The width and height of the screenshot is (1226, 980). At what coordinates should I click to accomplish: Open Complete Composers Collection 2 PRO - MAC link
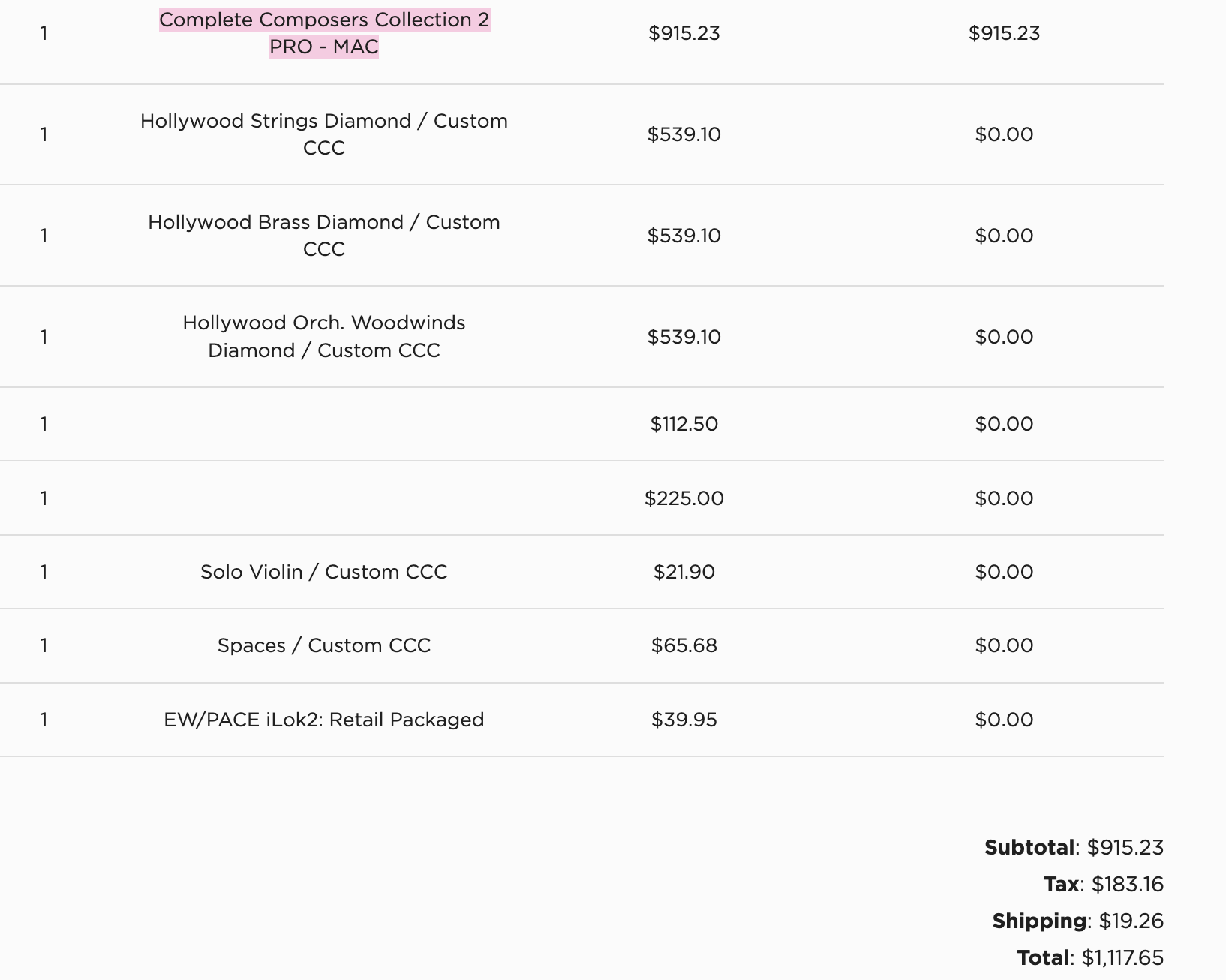coord(324,33)
